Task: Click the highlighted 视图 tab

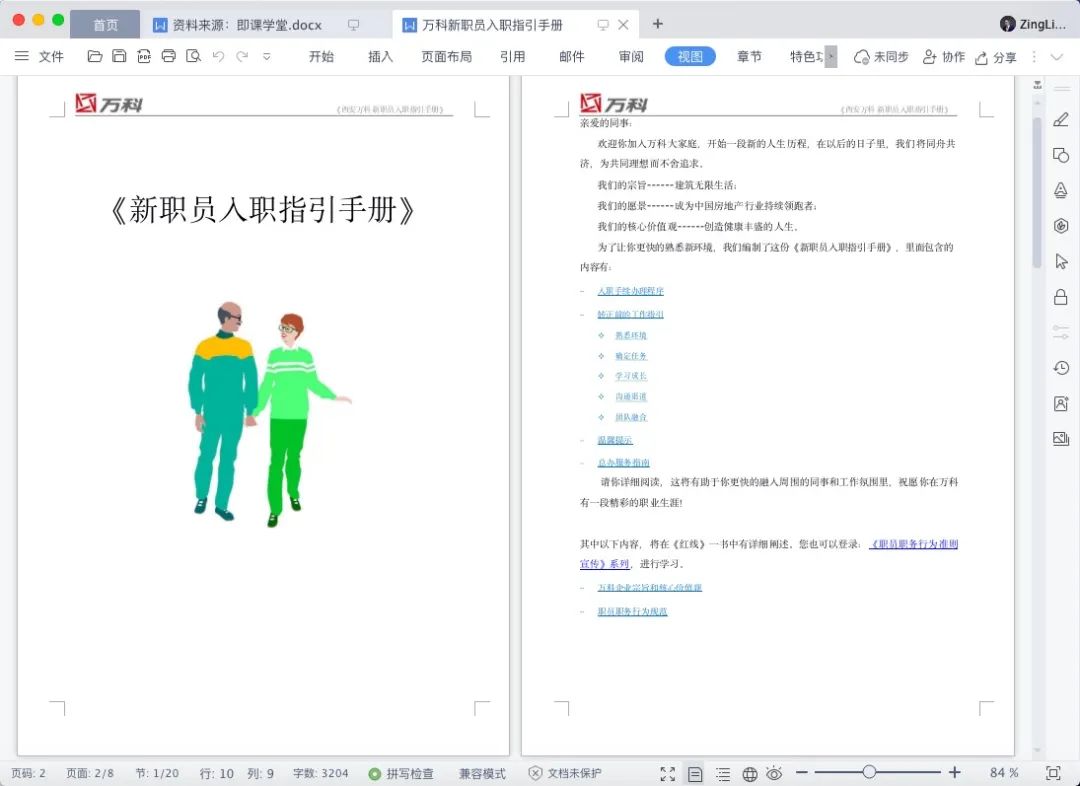Action: pos(690,56)
